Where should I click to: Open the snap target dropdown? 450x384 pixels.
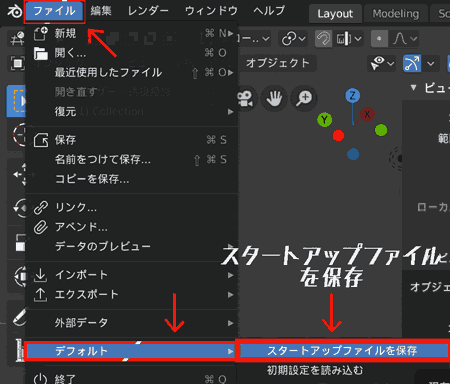349,39
